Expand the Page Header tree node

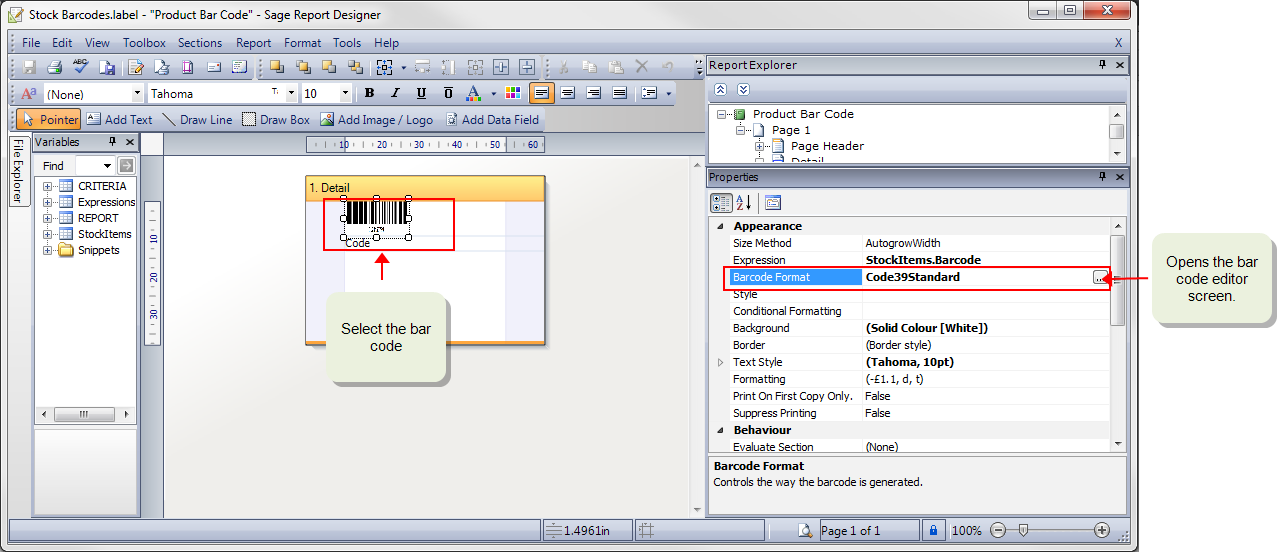760,146
